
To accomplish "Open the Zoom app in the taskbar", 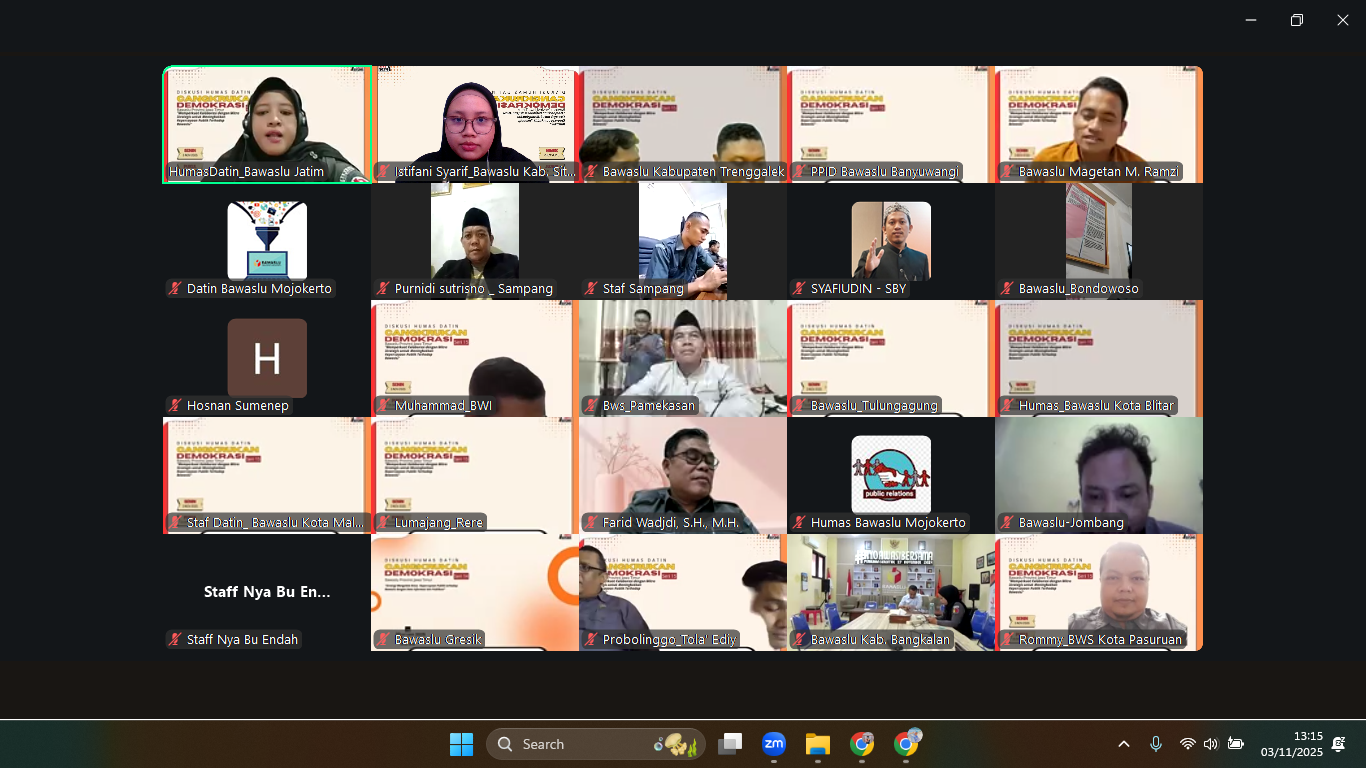I will (773, 744).
